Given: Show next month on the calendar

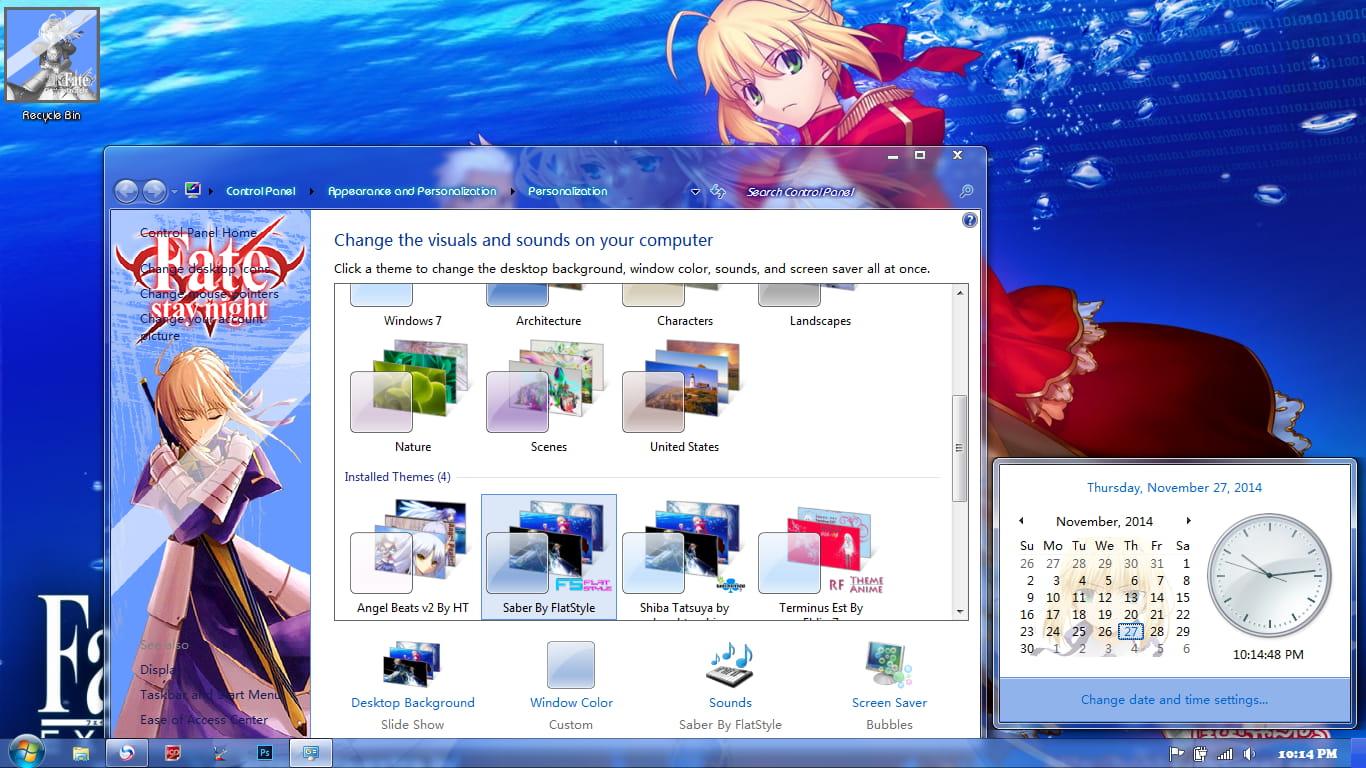Looking at the screenshot, I should pyautogui.click(x=1188, y=521).
